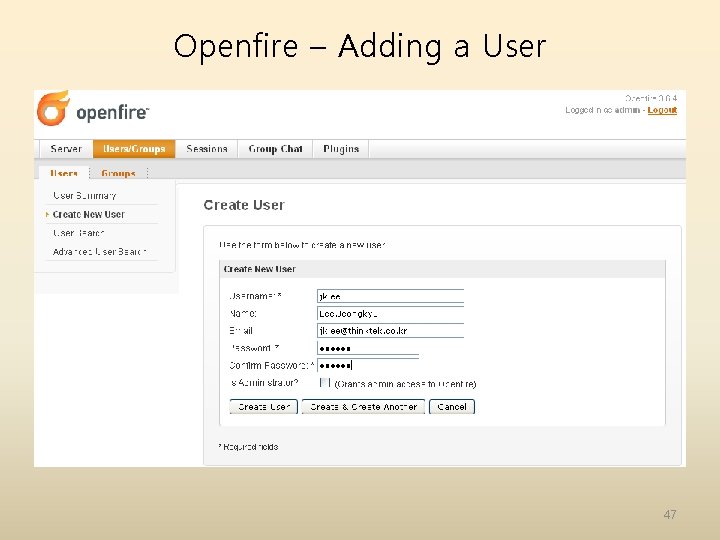Focus the Email input field
This screenshot has width=720, height=540.
point(390,331)
